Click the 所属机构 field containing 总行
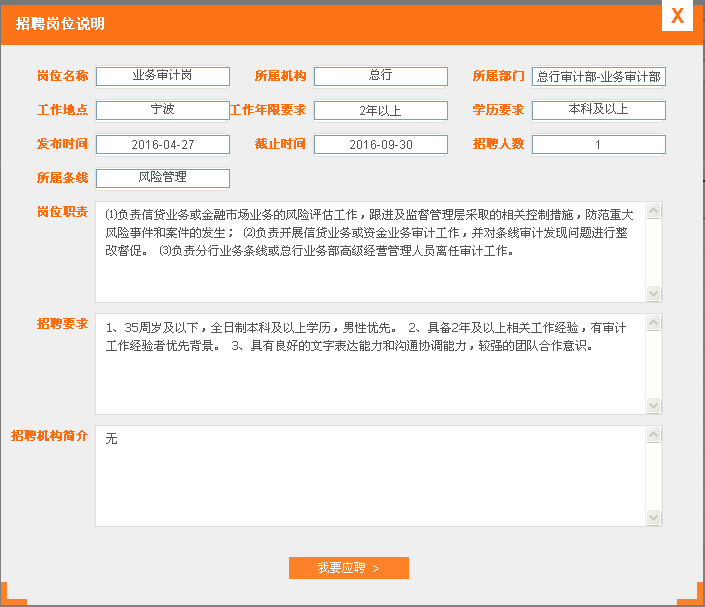 point(380,76)
